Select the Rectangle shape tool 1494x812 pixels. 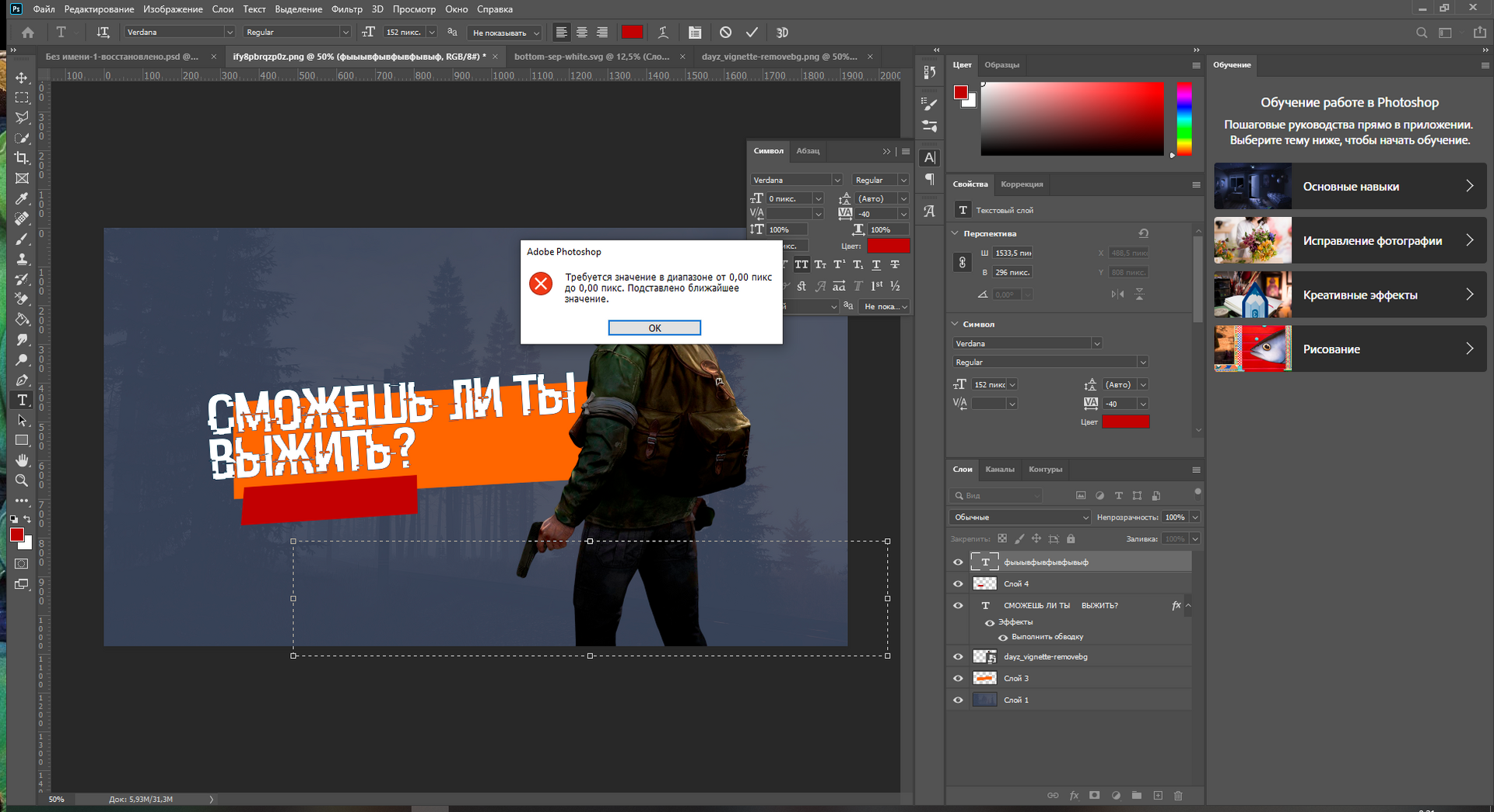click(x=22, y=440)
